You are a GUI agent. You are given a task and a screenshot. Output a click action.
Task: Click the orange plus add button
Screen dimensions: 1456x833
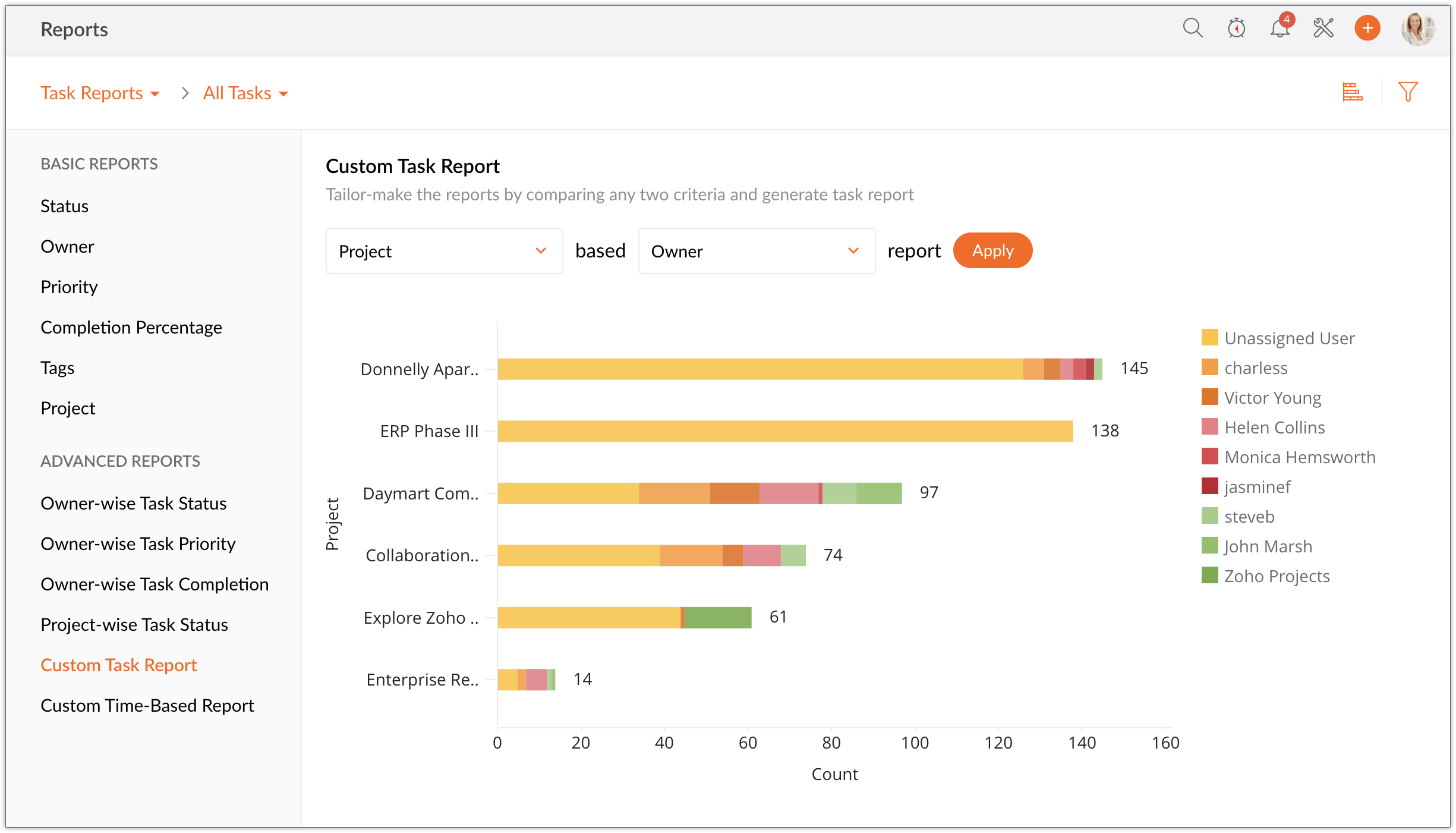(1367, 28)
